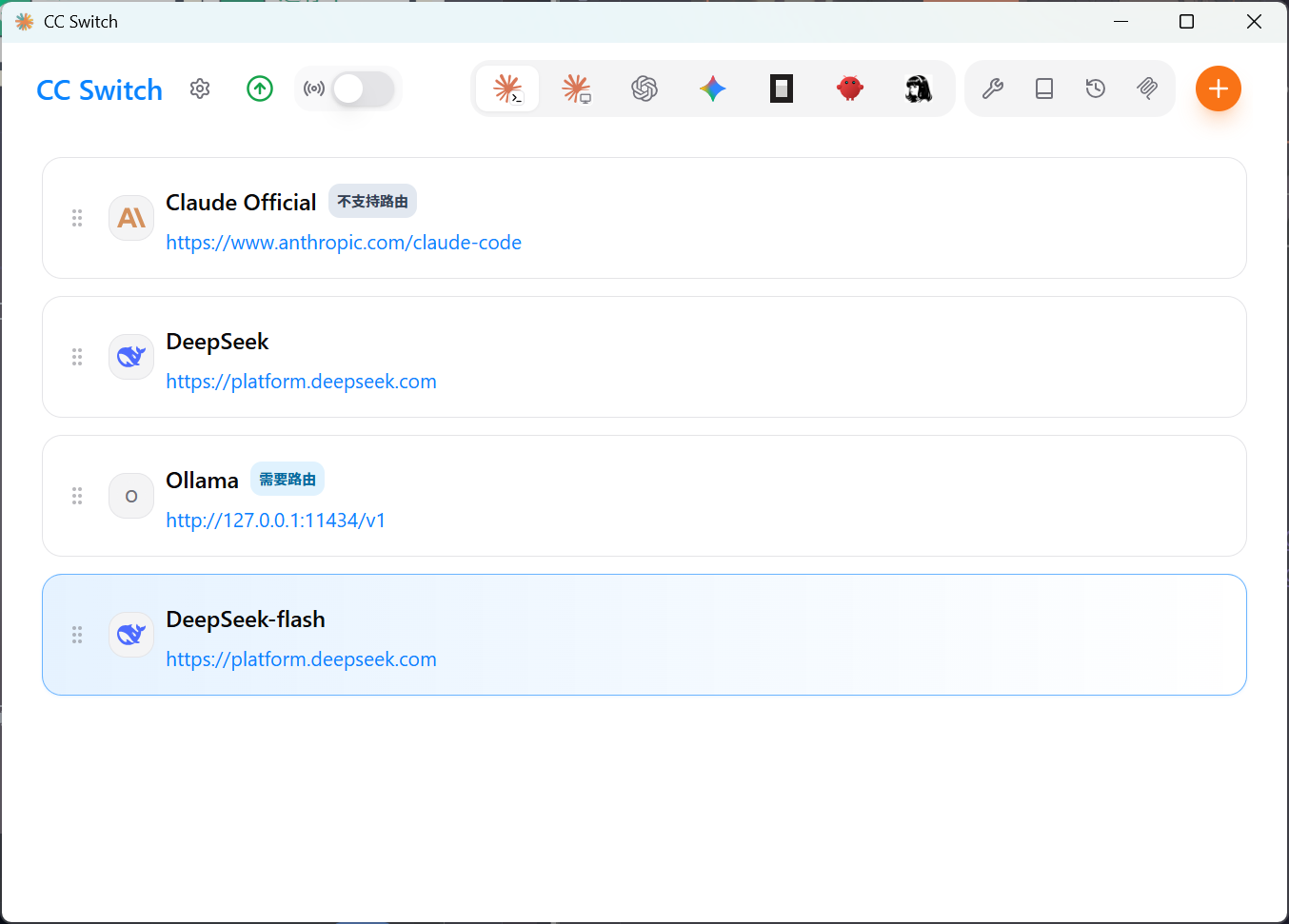Toggle the proxy switch in the header
Viewport: 1289px width, 924px height.
tap(363, 89)
